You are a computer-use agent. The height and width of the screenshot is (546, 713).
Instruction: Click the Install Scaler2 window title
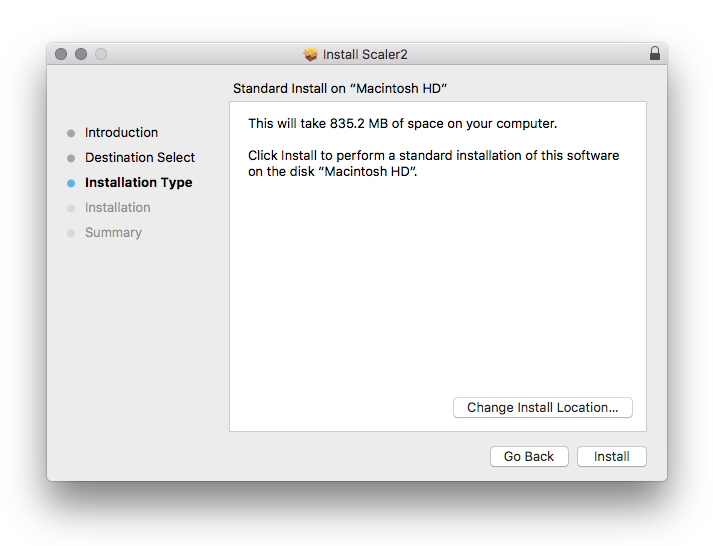(x=365, y=55)
